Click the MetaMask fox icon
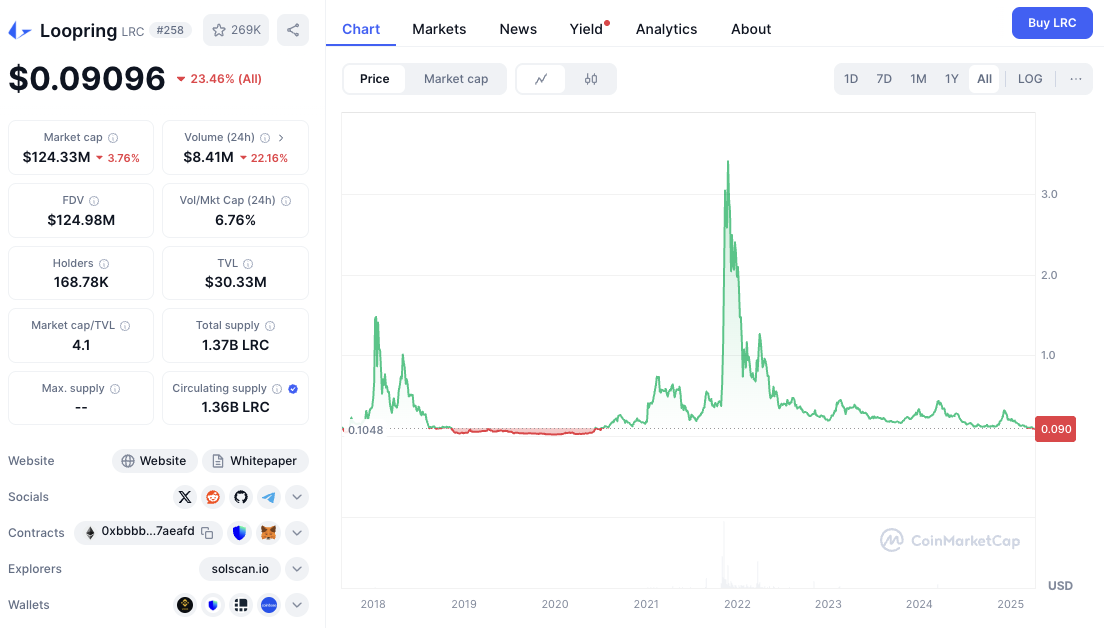The width and height of the screenshot is (1104, 628). tap(268, 533)
